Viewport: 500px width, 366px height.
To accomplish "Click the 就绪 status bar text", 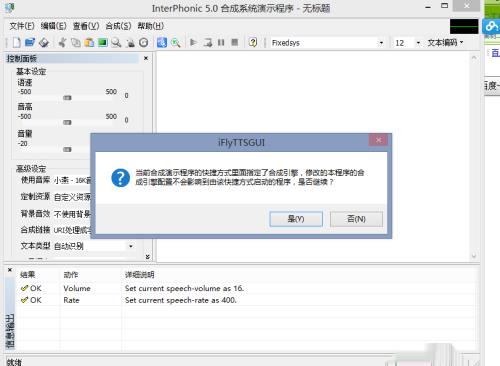I will pos(14,362).
